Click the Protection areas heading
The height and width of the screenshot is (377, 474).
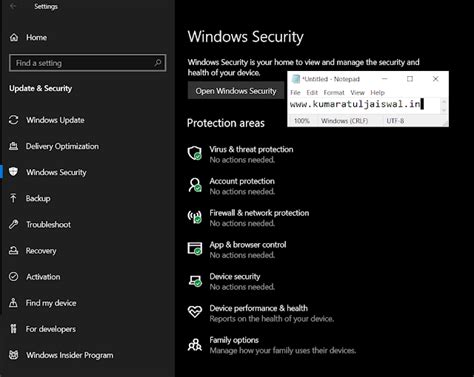226,123
